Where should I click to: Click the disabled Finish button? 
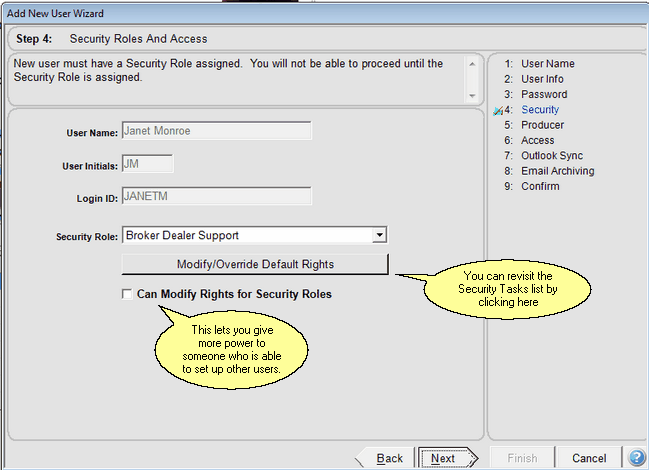pos(522,458)
